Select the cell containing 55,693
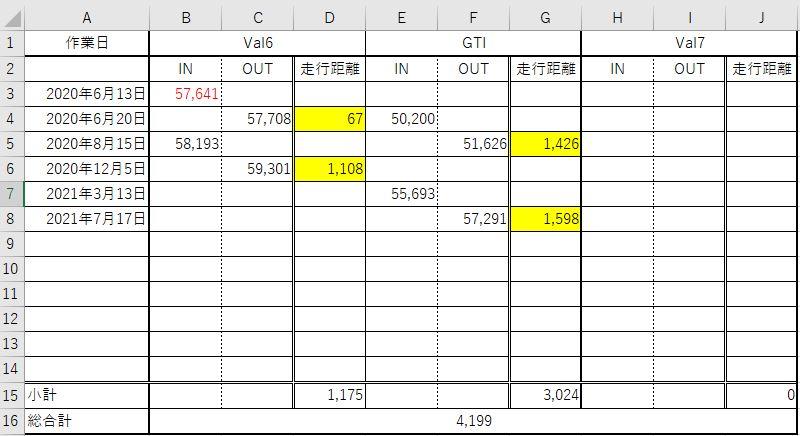800x436 pixels. tap(402, 194)
